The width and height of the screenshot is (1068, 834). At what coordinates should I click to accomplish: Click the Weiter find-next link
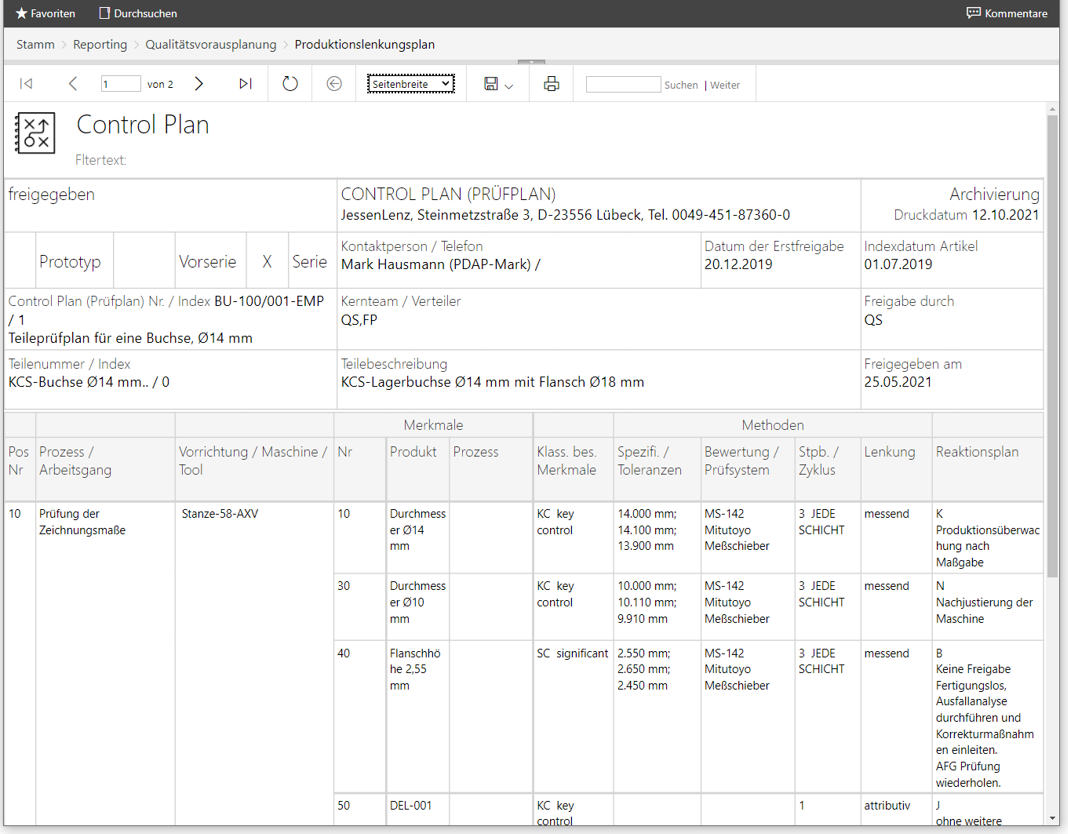pos(725,85)
